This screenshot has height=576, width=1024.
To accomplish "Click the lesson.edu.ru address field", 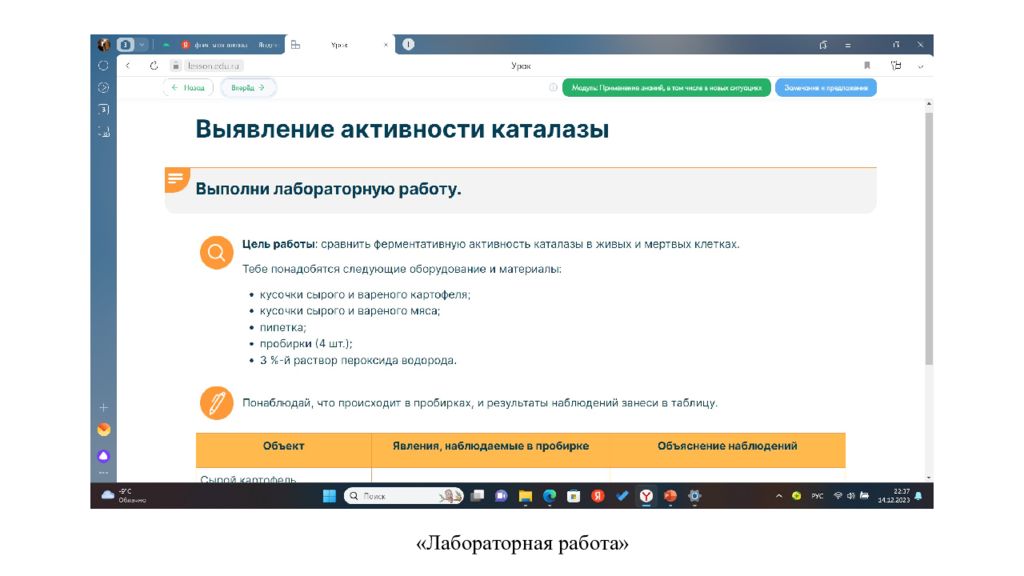I will click(214, 66).
